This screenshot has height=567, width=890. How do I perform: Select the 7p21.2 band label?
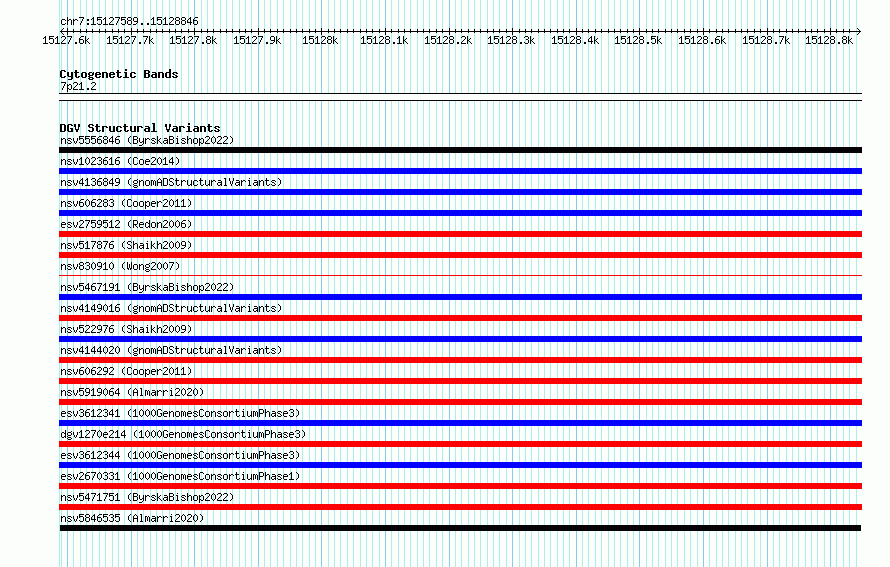(x=78, y=86)
